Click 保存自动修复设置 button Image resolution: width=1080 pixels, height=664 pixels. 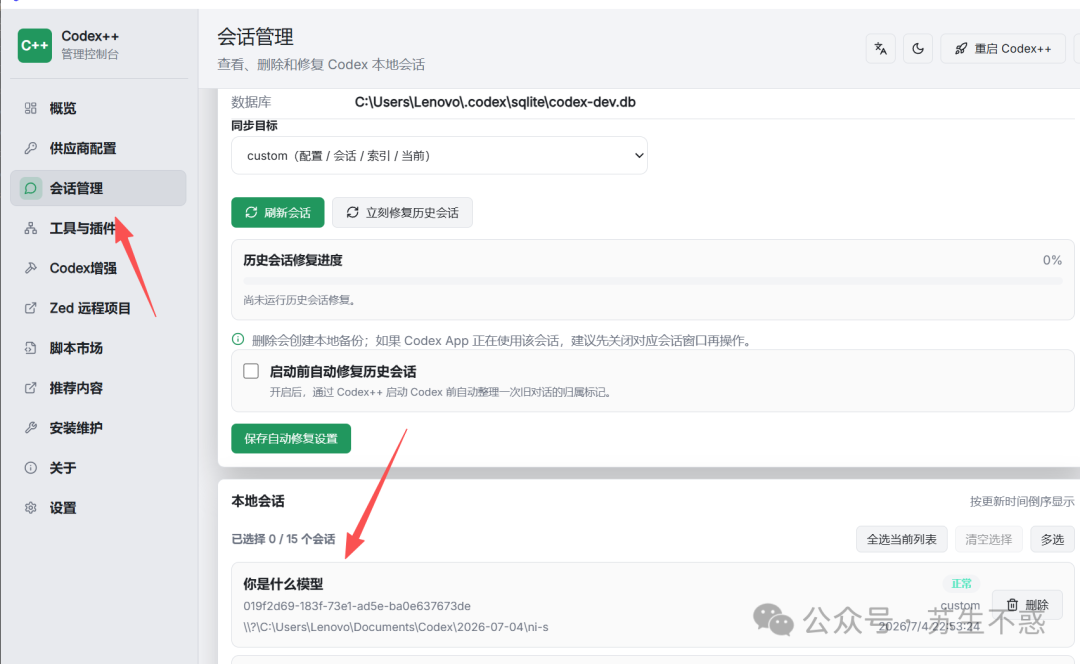(291, 439)
